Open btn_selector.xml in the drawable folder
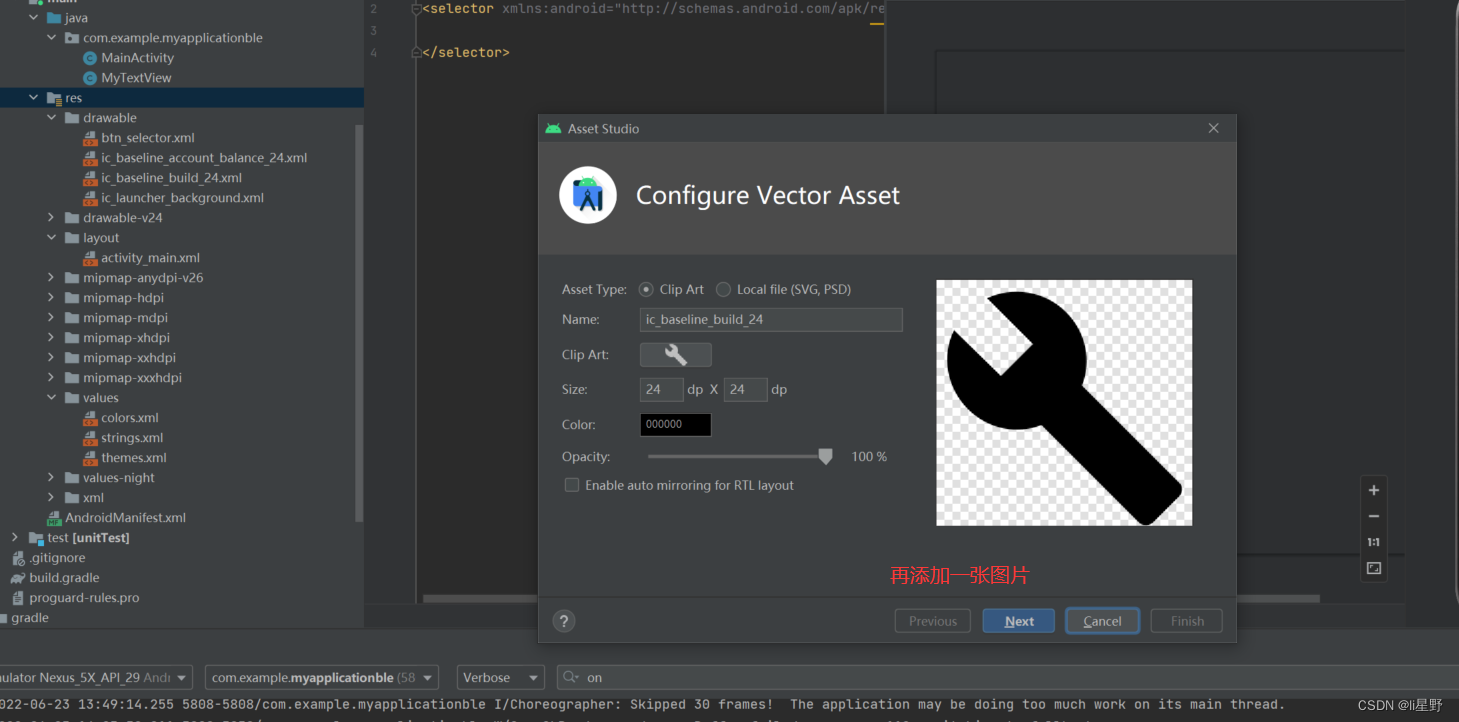The height and width of the screenshot is (722, 1459). click(x=147, y=138)
